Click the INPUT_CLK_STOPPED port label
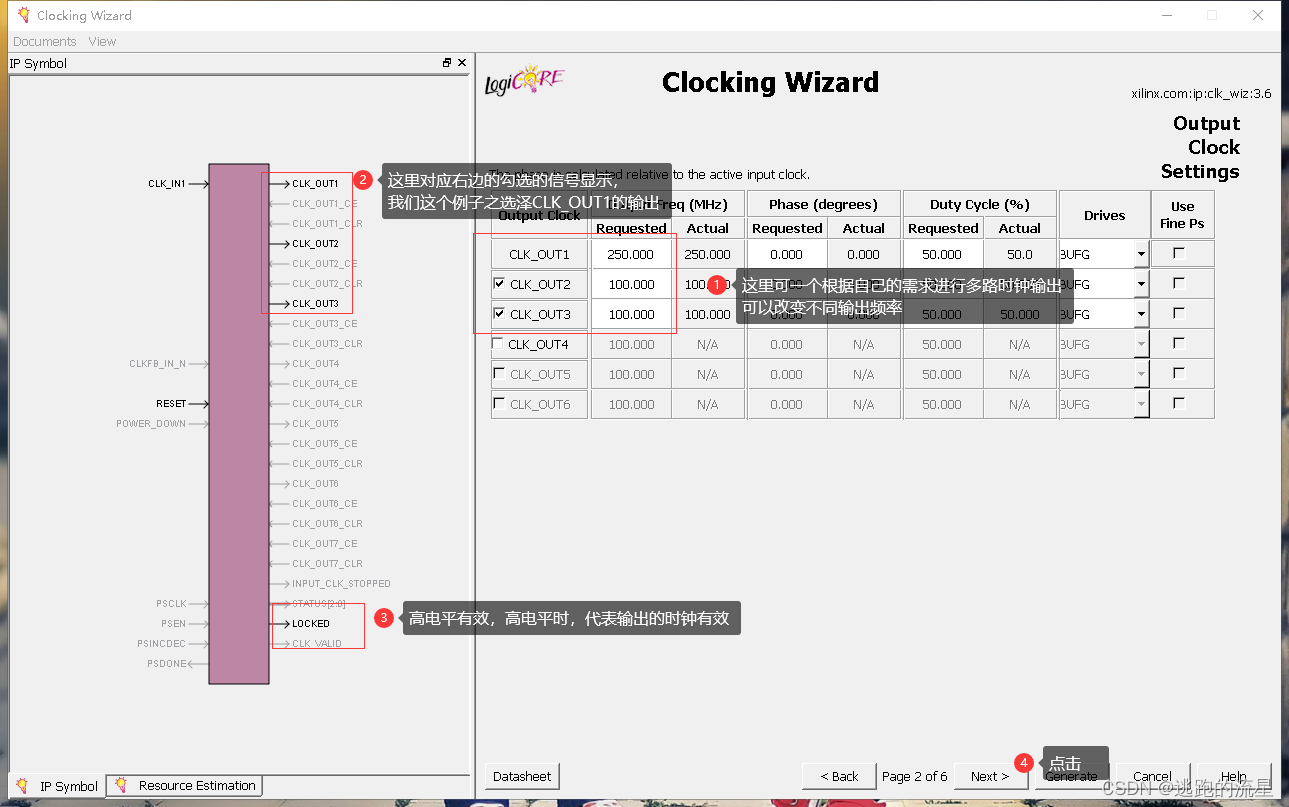This screenshot has height=807, width=1289. [x=341, y=584]
